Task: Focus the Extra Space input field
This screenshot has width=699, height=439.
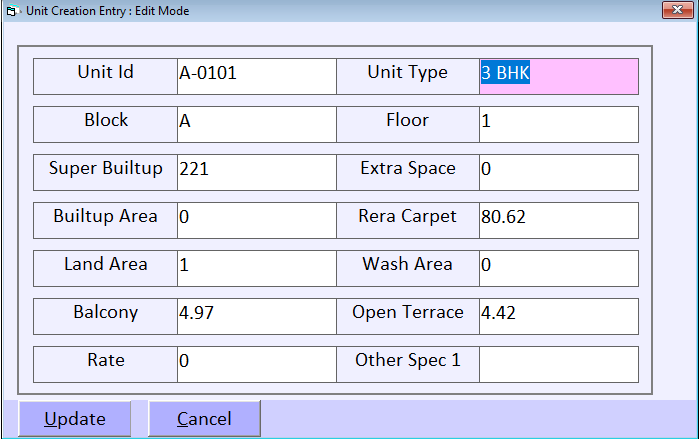Action: tap(559, 172)
